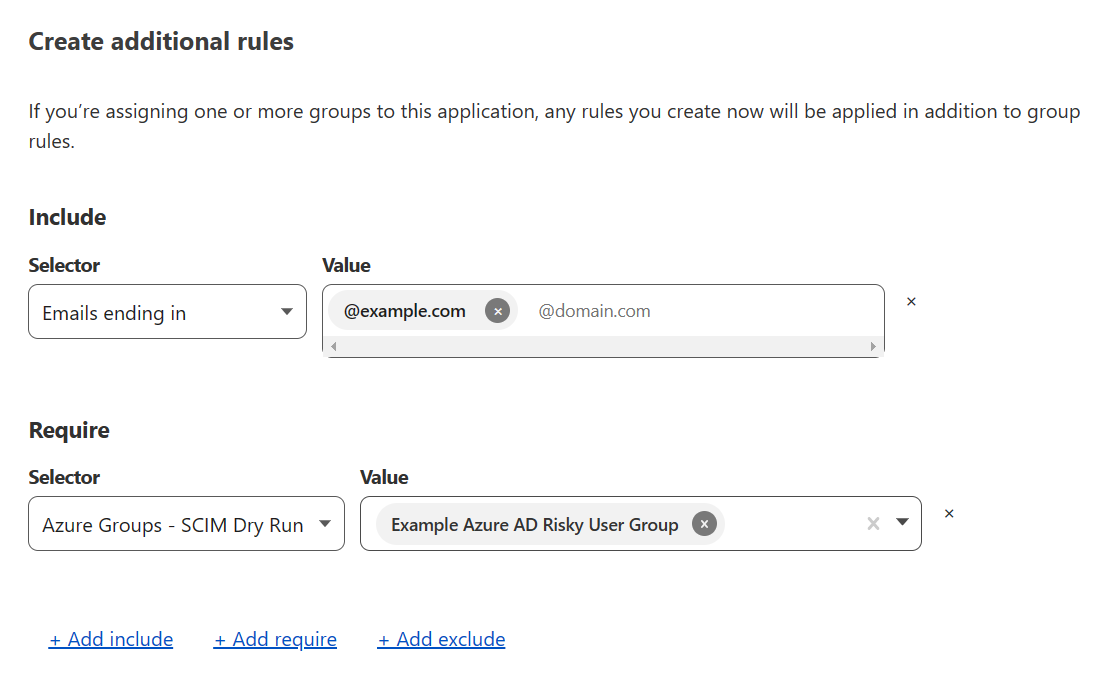Remove the @example.com email chip
The height and width of the screenshot is (696, 1110).
point(497,311)
